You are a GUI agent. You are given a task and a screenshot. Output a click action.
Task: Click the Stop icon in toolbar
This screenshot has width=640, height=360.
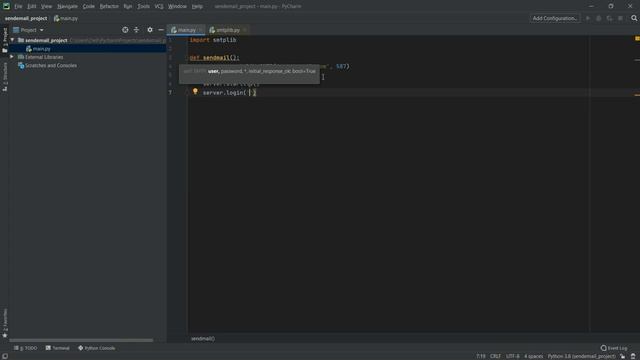(620, 18)
